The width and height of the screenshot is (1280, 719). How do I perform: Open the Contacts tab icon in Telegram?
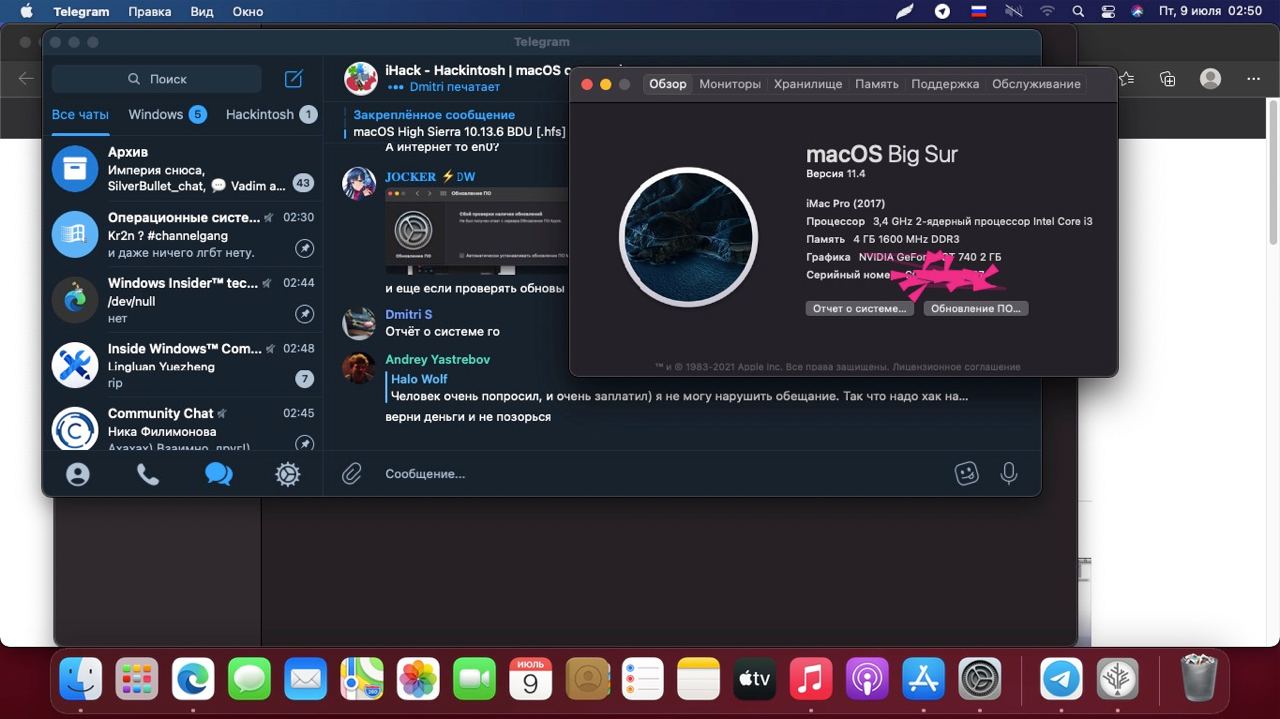click(x=78, y=474)
